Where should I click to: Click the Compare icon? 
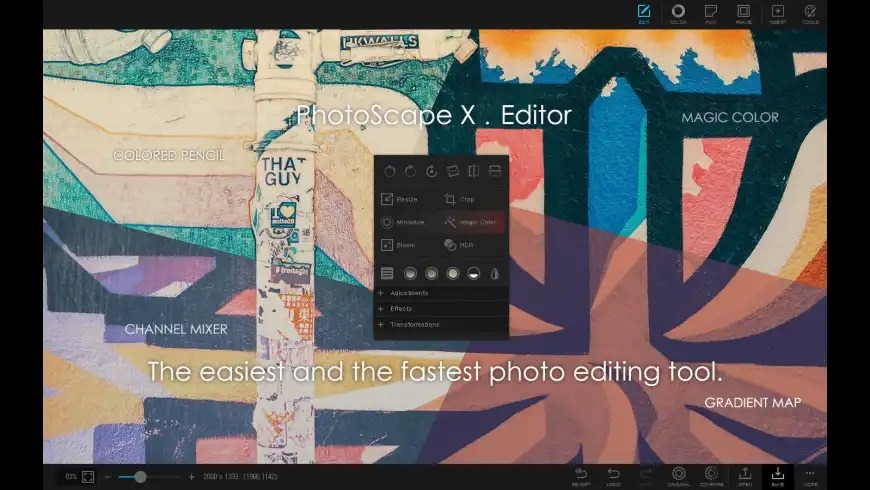tap(711, 477)
